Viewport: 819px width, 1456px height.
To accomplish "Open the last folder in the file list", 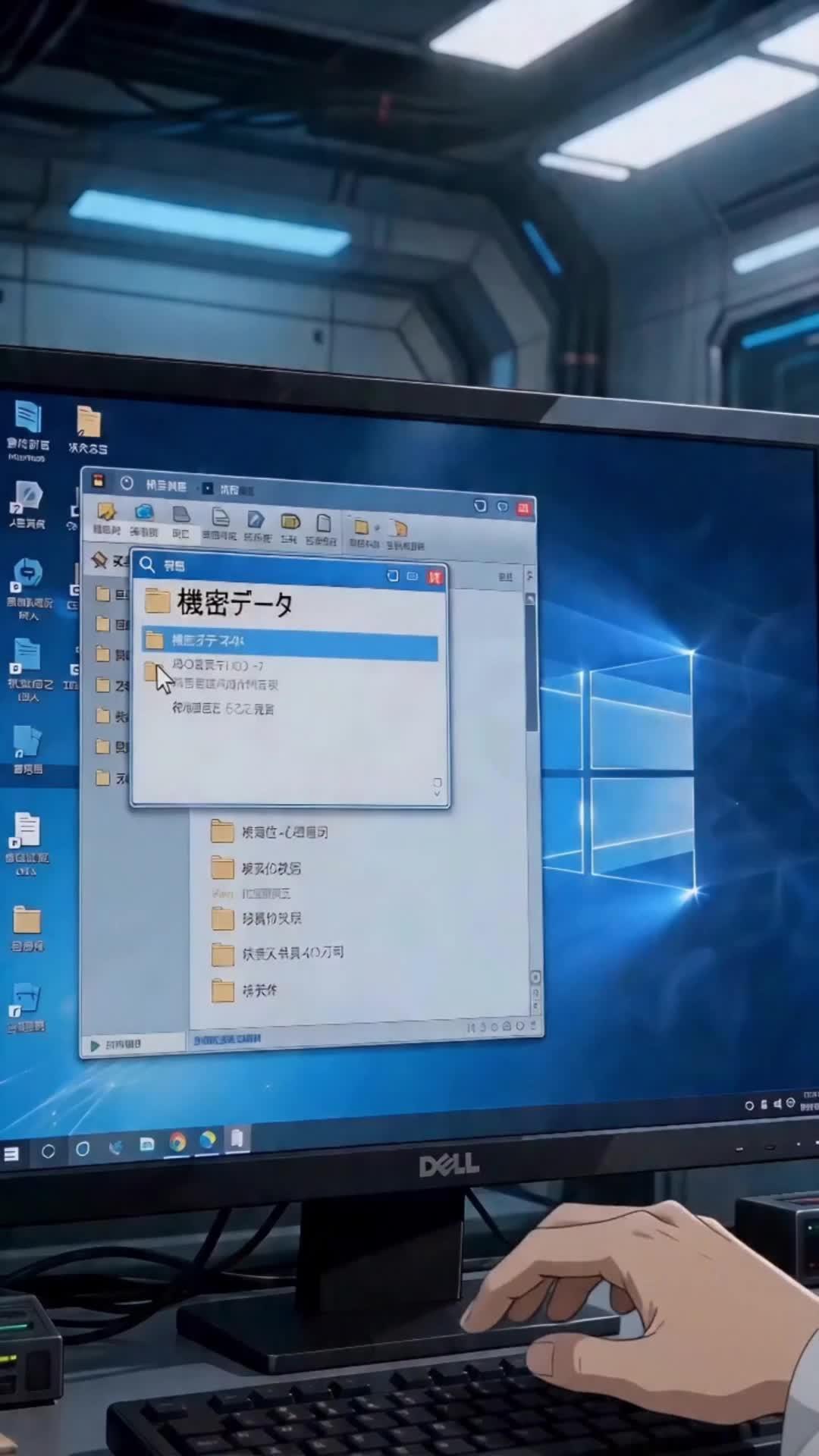I will point(244,990).
